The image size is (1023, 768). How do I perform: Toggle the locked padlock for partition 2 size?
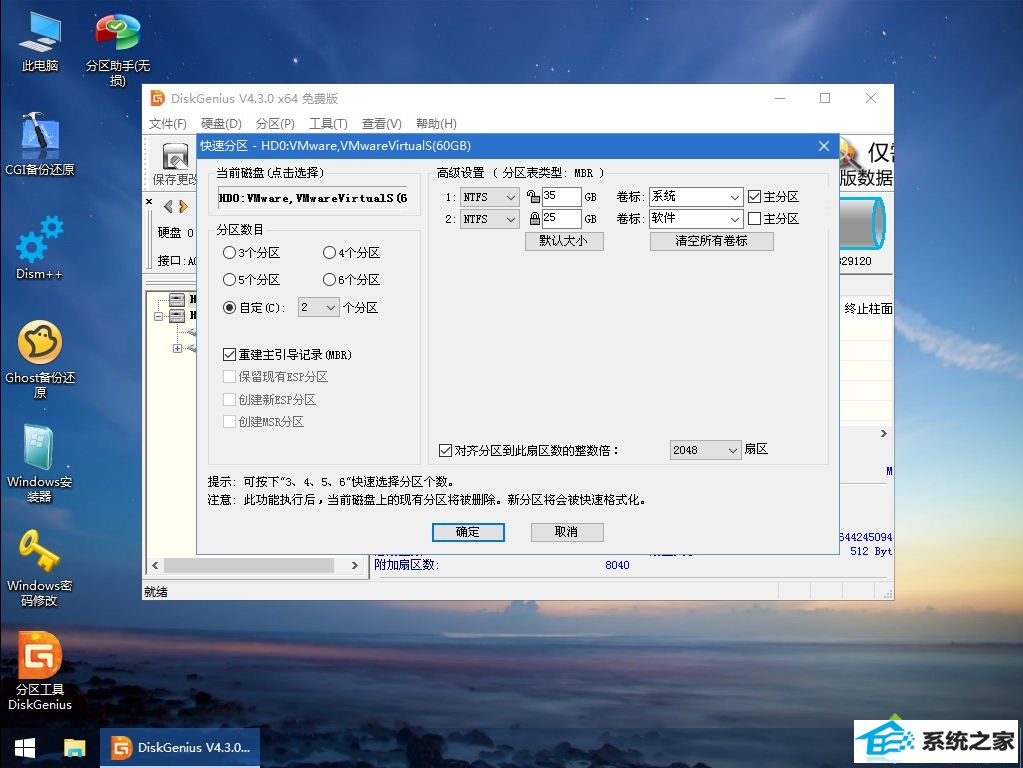click(x=534, y=219)
